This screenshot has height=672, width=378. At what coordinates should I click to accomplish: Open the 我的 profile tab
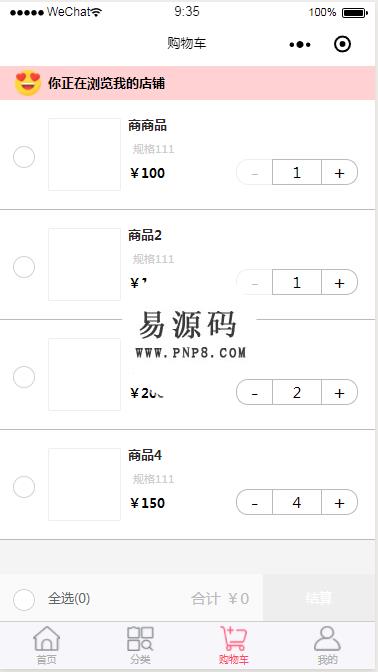pos(327,645)
